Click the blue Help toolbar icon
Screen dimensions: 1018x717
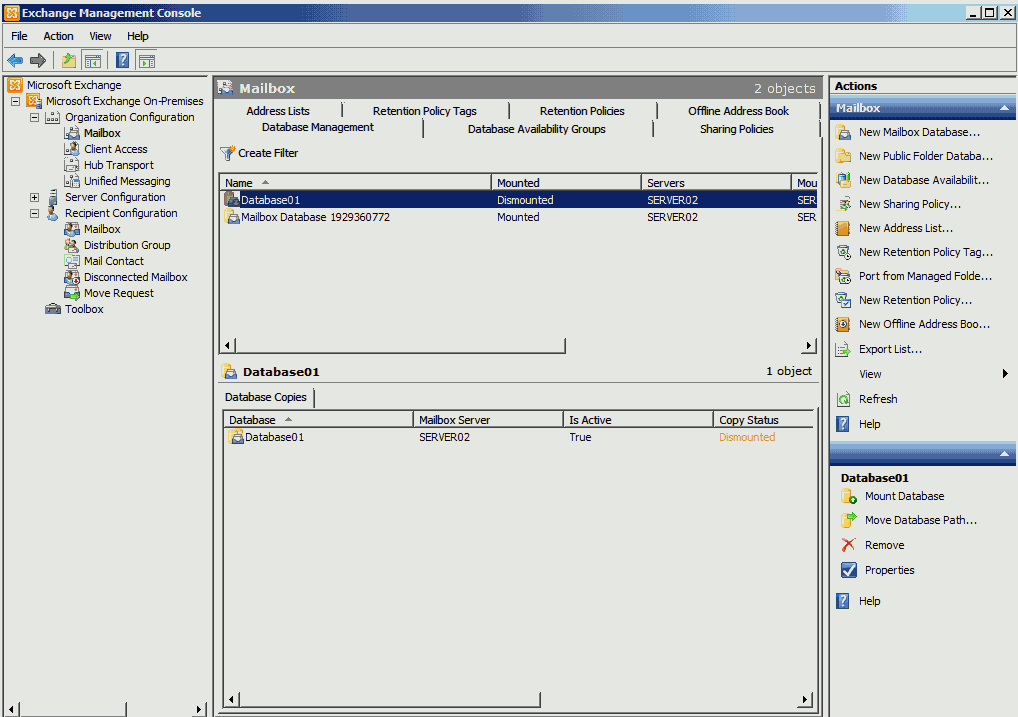(122, 60)
